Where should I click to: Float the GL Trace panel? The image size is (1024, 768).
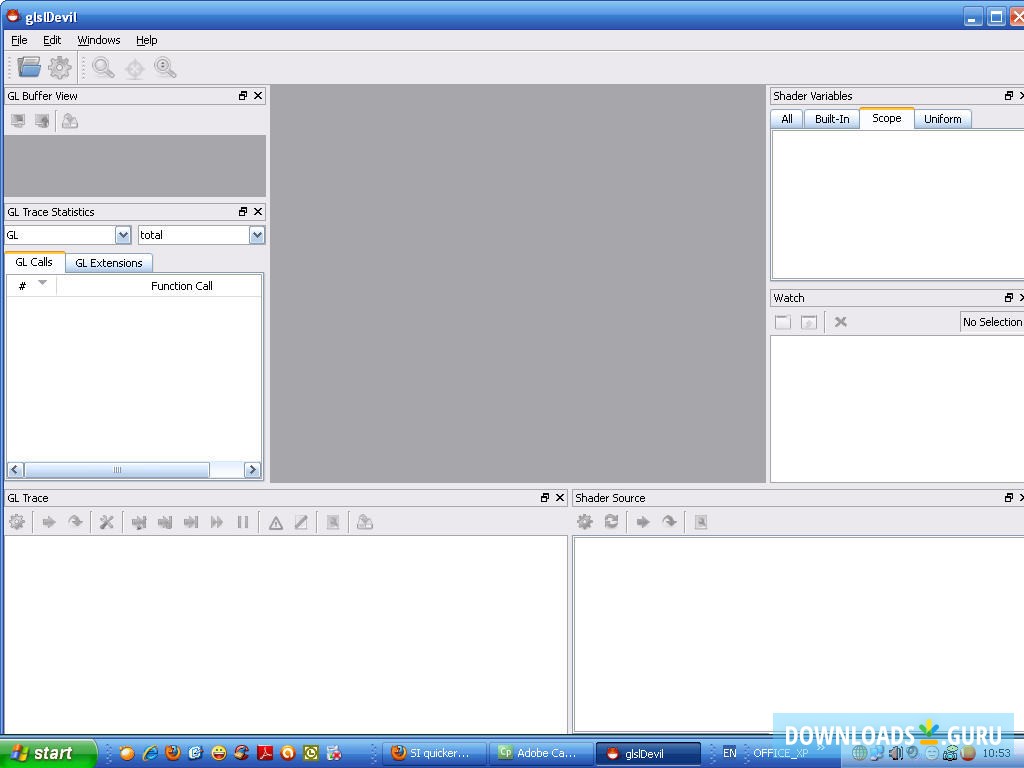click(x=545, y=498)
